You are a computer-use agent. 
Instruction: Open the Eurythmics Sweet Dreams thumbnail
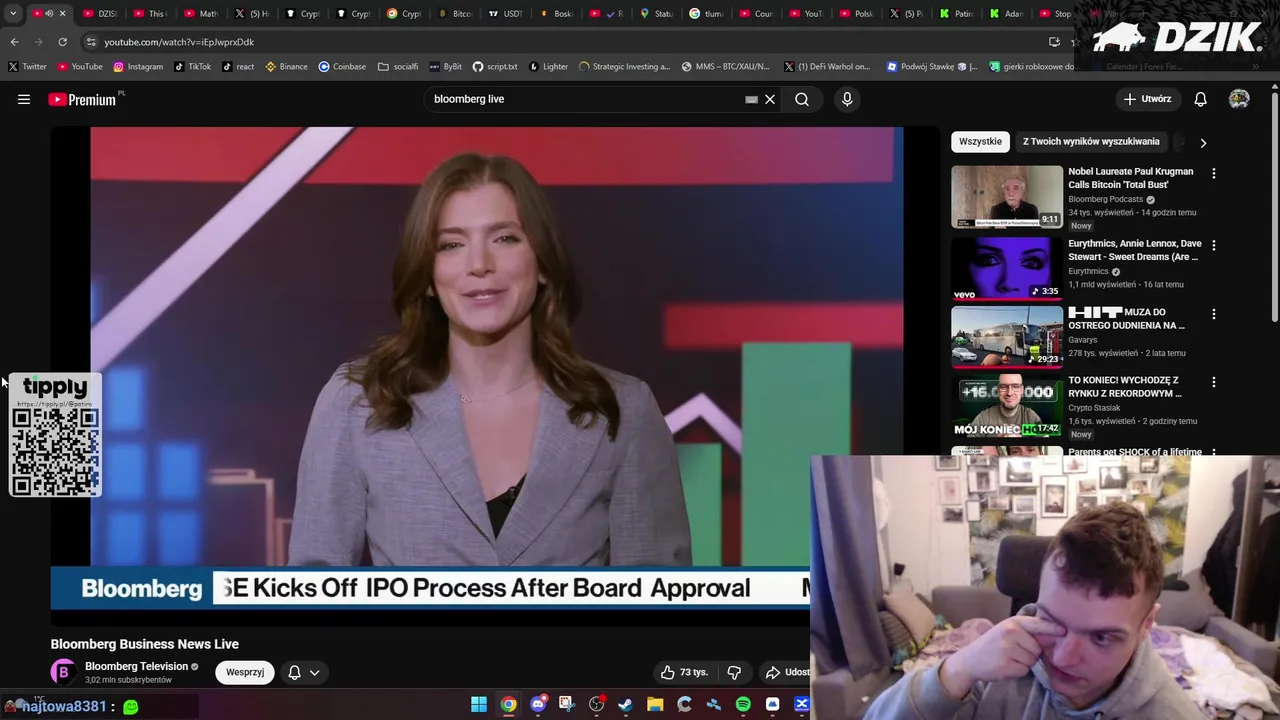(1007, 268)
